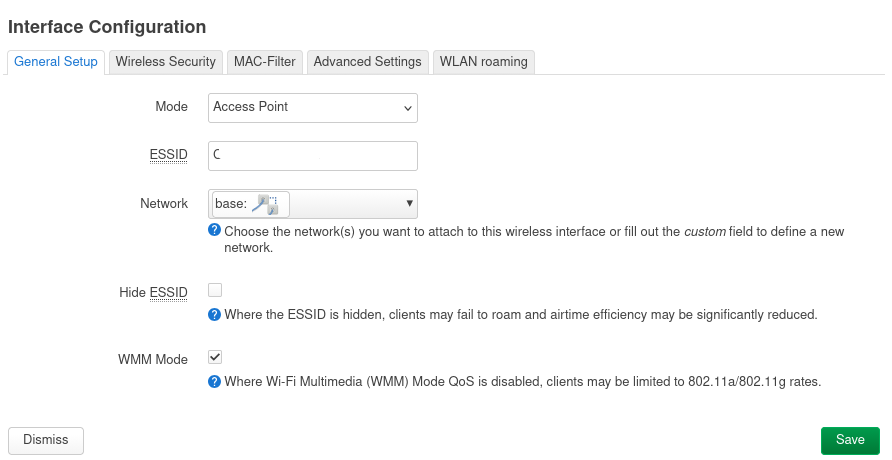This screenshot has width=892, height=460.
Task: Go to the Advanced Settings tab
Action: click(x=367, y=62)
